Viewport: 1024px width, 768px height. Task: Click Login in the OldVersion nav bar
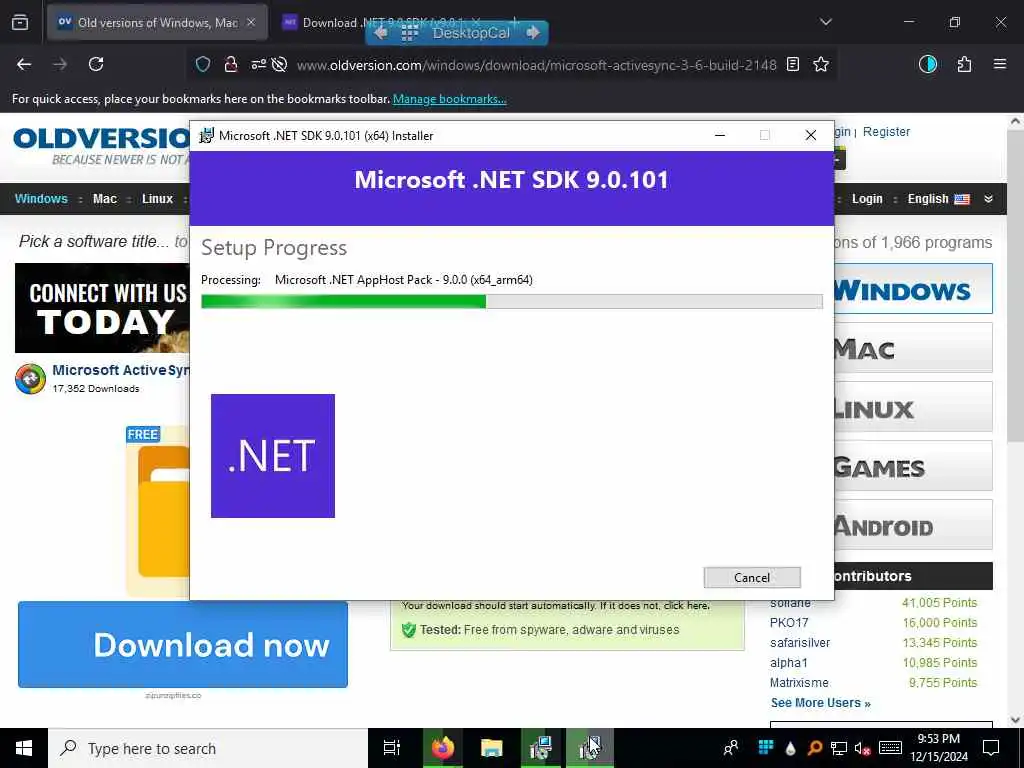click(x=867, y=199)
